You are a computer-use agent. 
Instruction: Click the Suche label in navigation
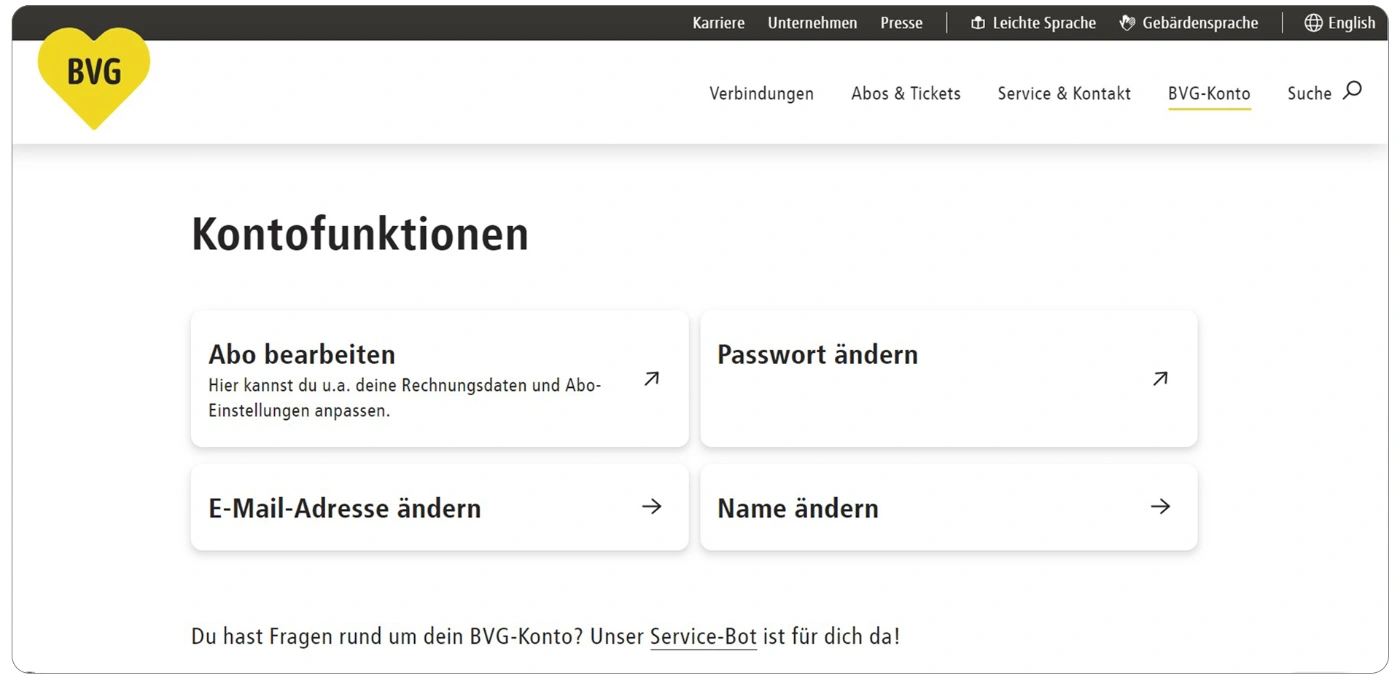click(x=1309, y=93)
